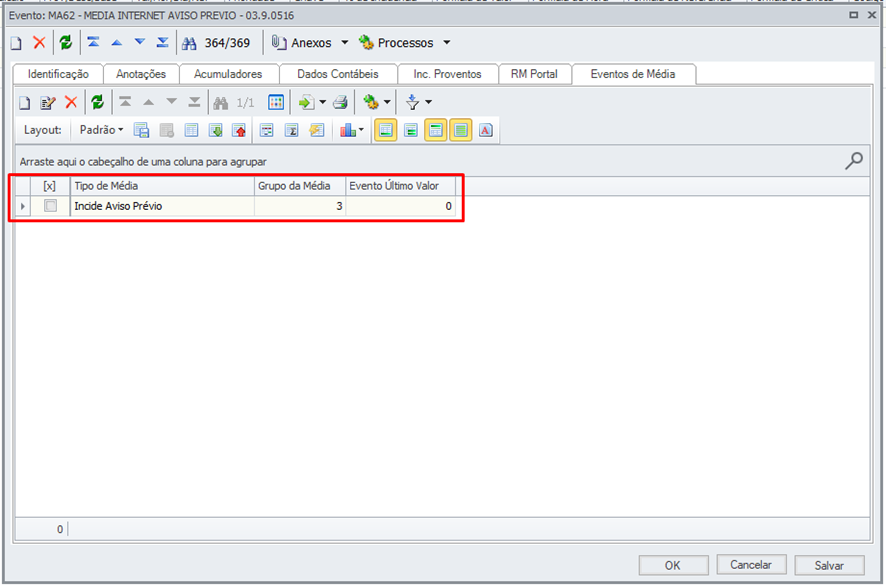
Task: Click the bar chart icon
Action: click(348, 131)
